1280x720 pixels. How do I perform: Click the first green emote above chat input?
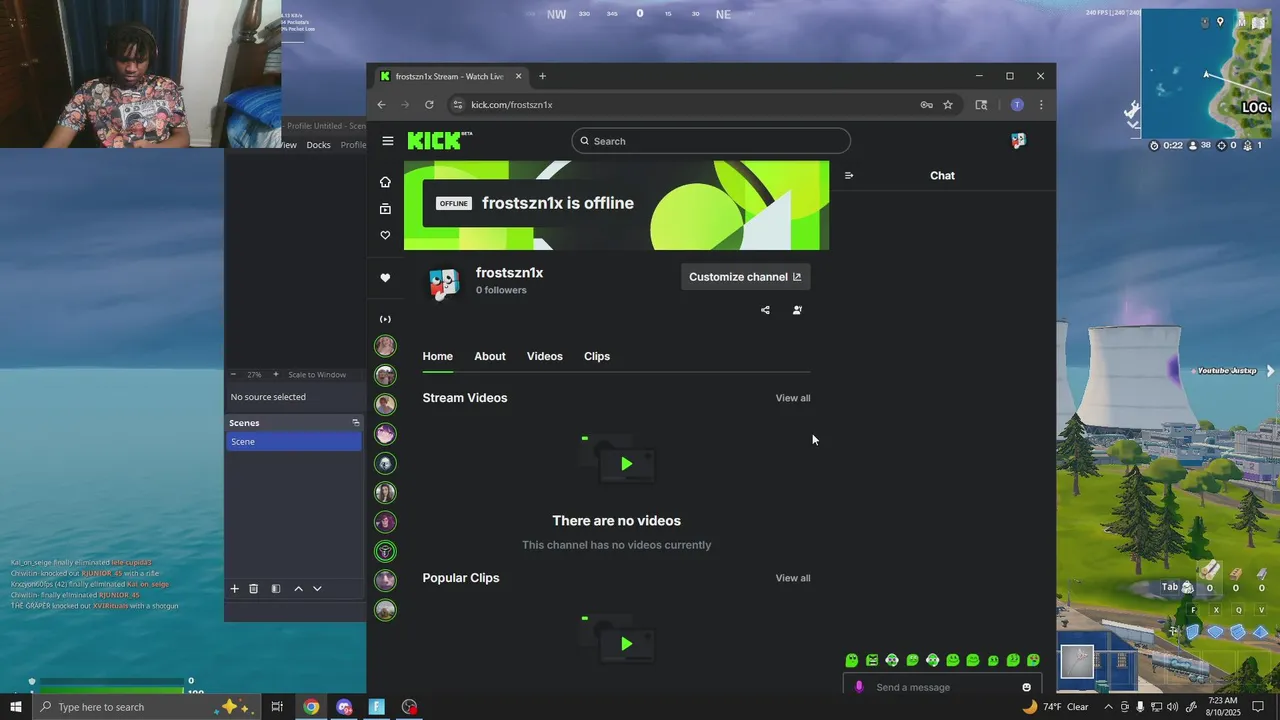pos(852,660)
